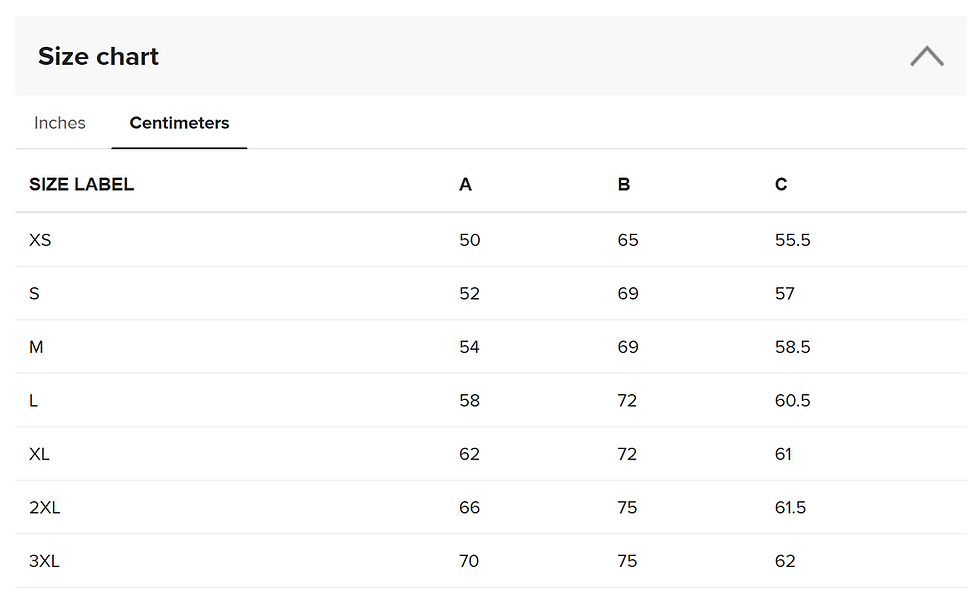The width and height of the screenshot is (980, 597).
Task: Click the column B header
Action: tap(624, 184)
